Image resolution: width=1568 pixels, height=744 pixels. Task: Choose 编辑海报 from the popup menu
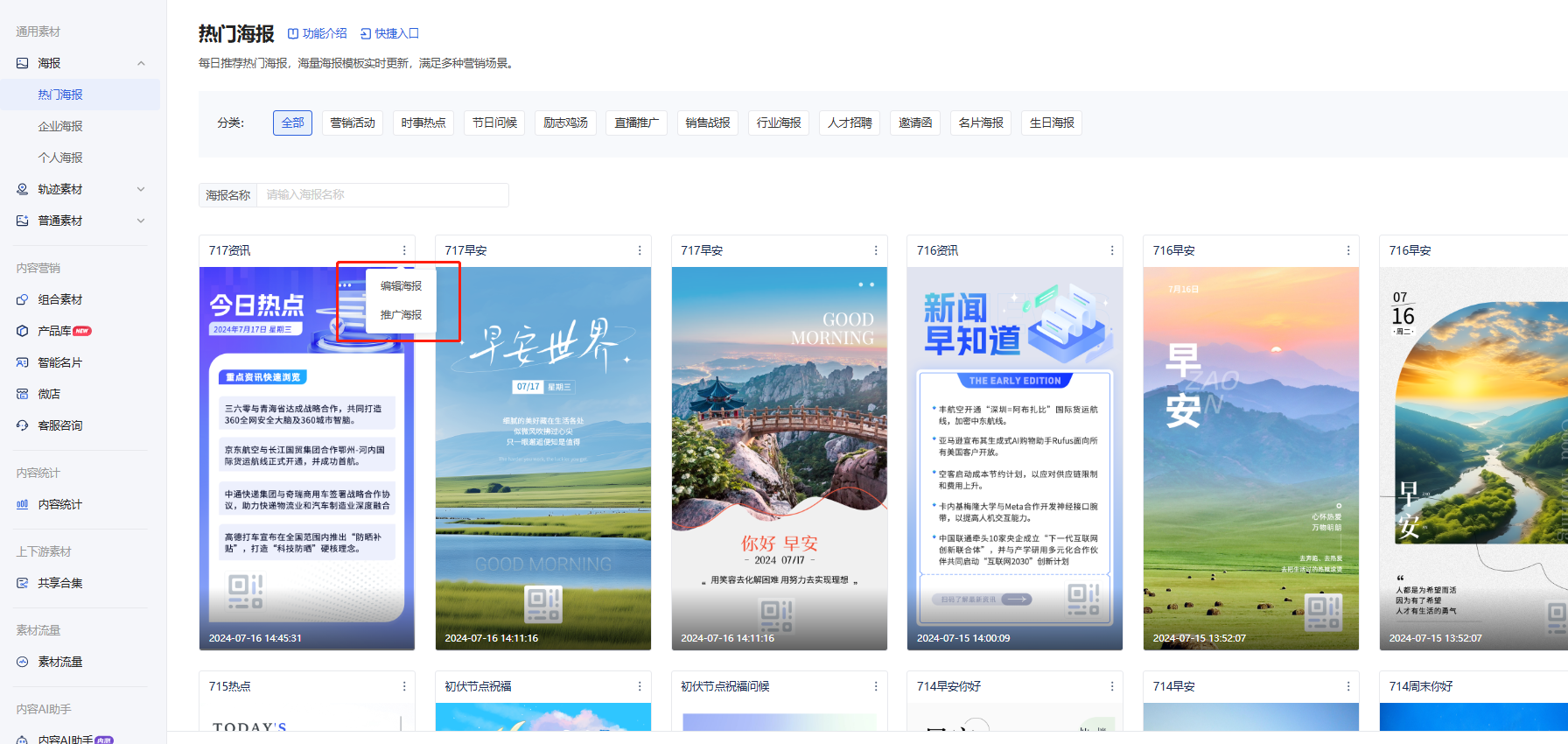401,286
